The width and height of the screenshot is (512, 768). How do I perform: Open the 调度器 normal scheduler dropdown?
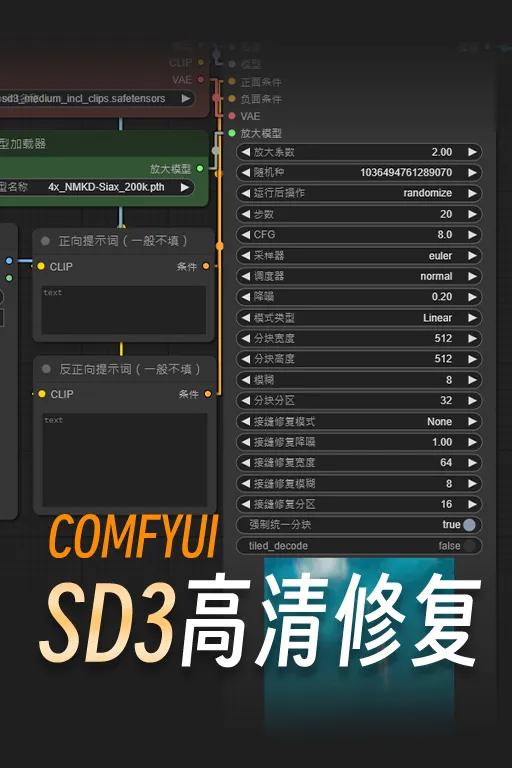(359, 276)
